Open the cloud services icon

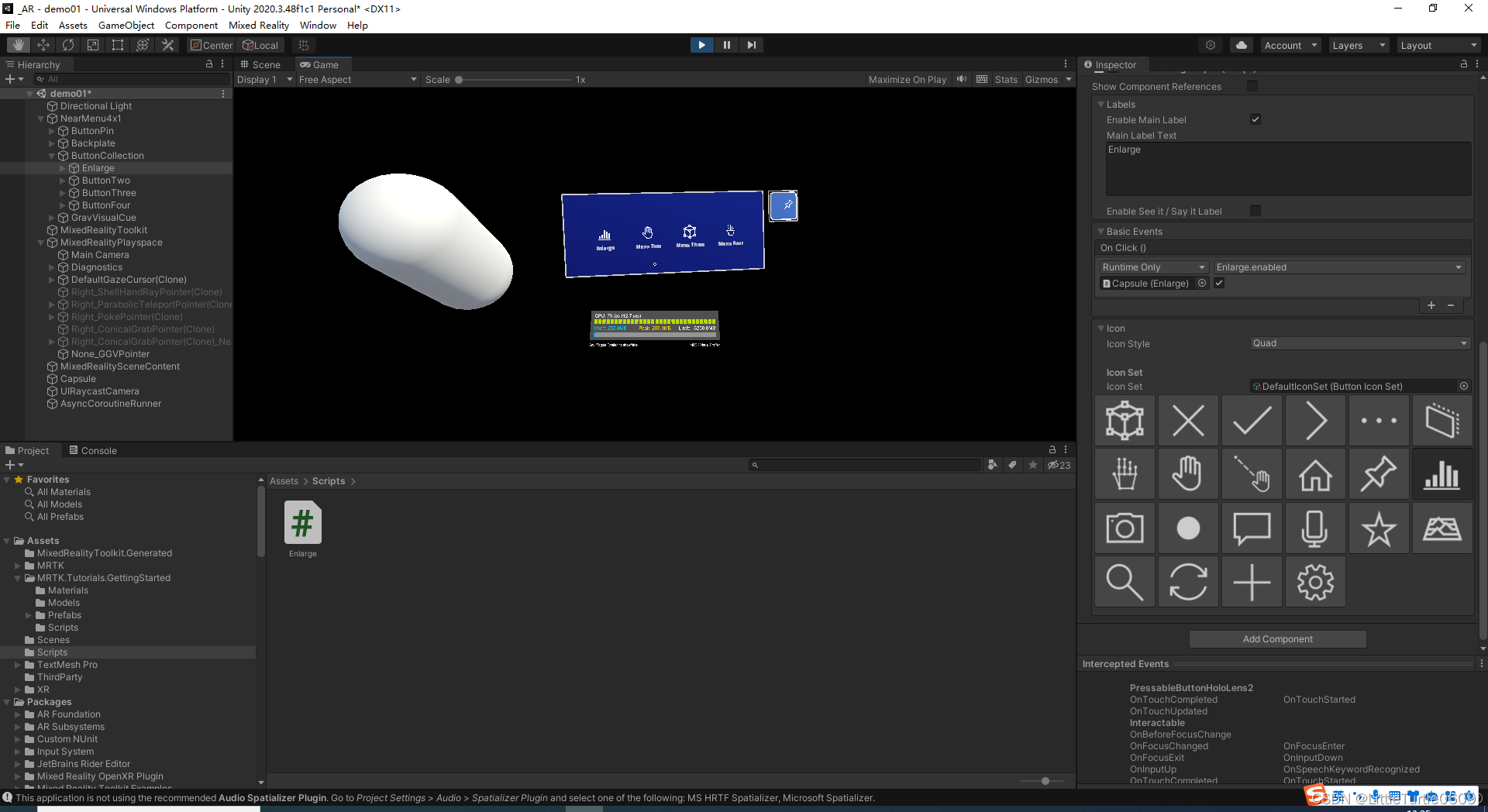pos(1242,45)
